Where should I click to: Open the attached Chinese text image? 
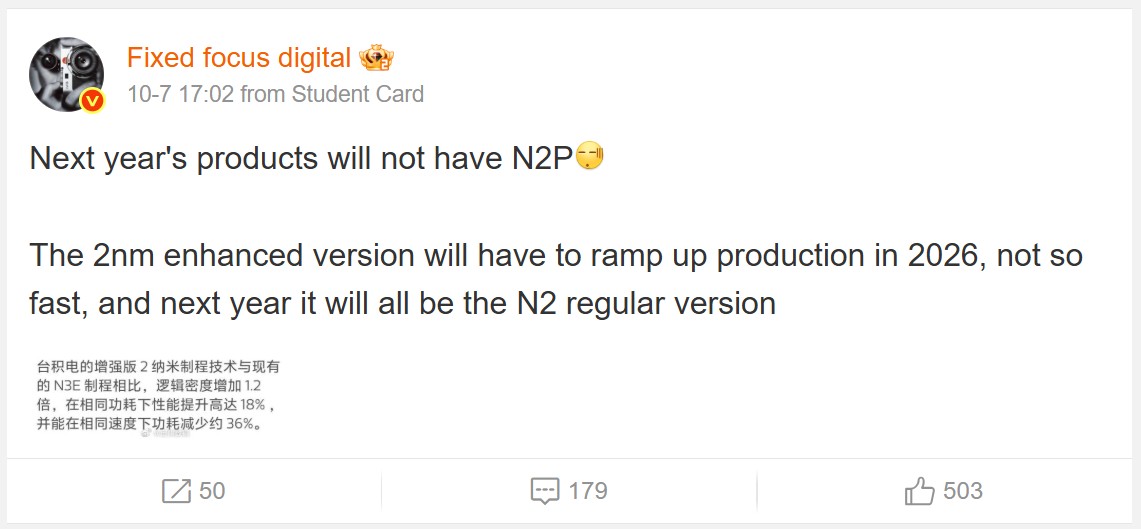pyautogui.click(x=153, y=395)
